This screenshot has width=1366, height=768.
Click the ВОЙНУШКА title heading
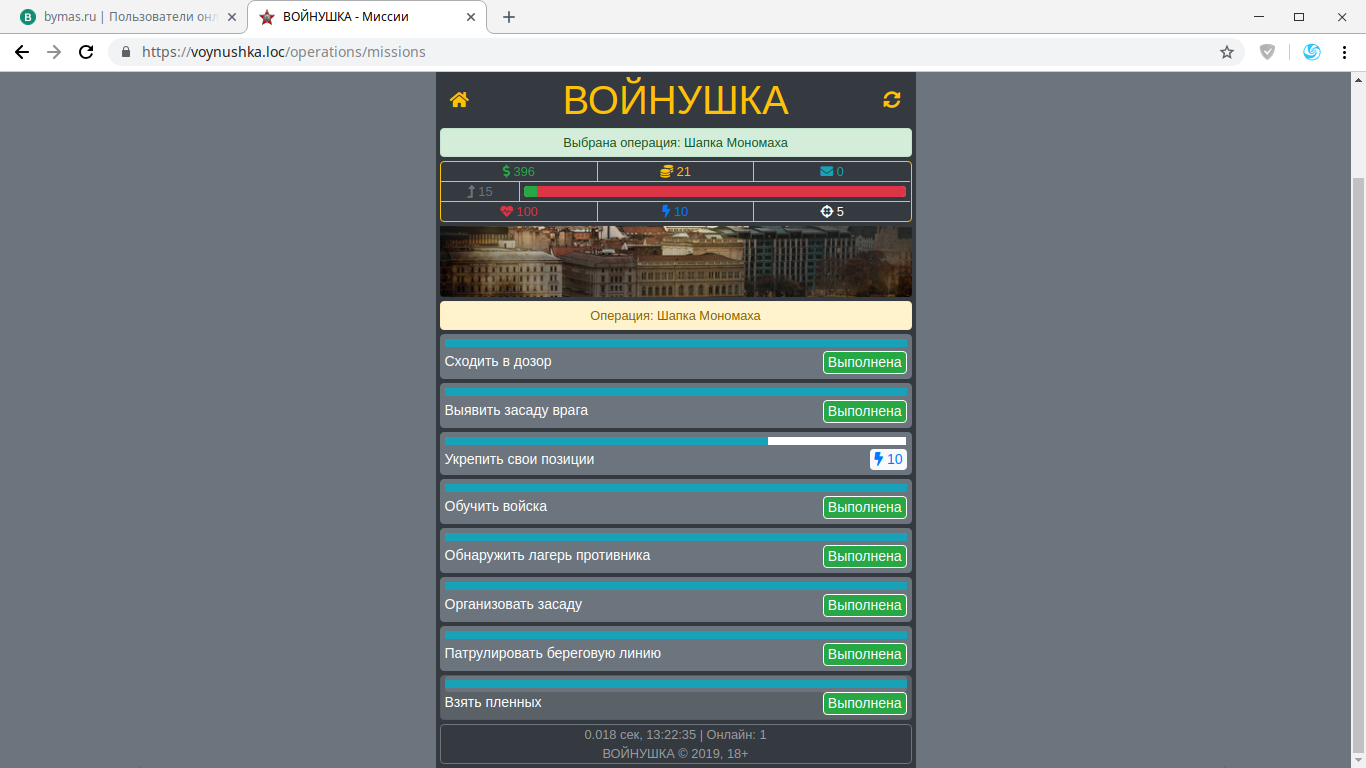[675, 100]
